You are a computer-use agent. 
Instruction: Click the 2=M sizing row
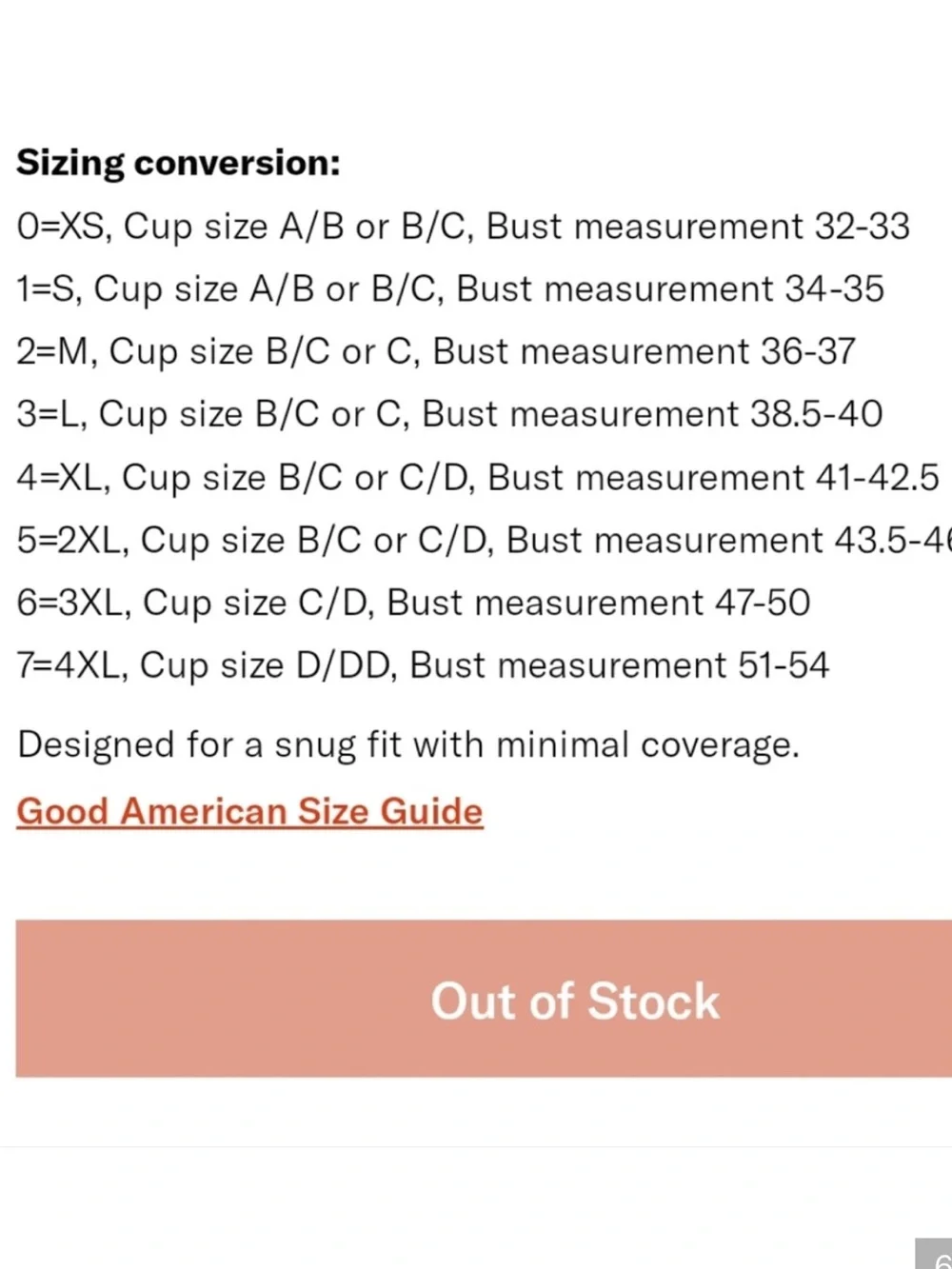[436, 353]
